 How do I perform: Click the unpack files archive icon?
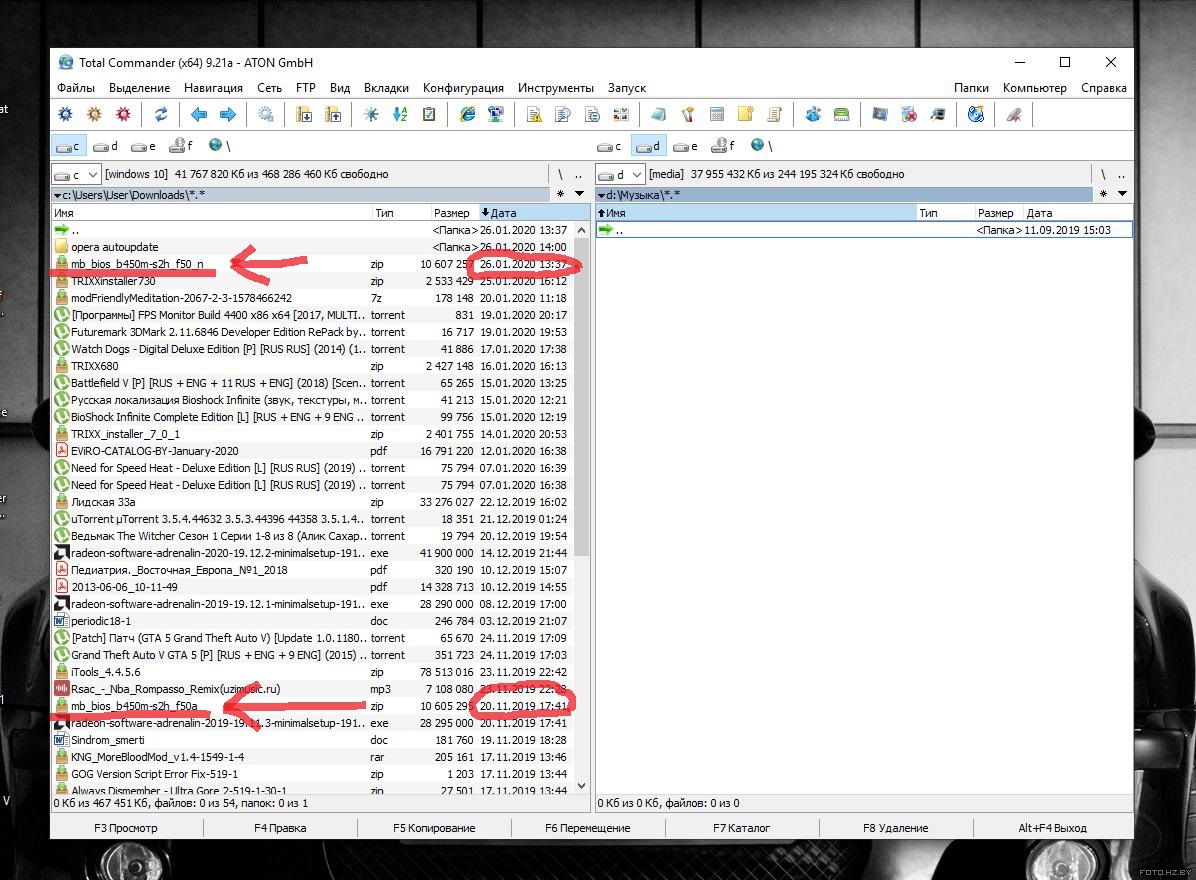(333, 114)
